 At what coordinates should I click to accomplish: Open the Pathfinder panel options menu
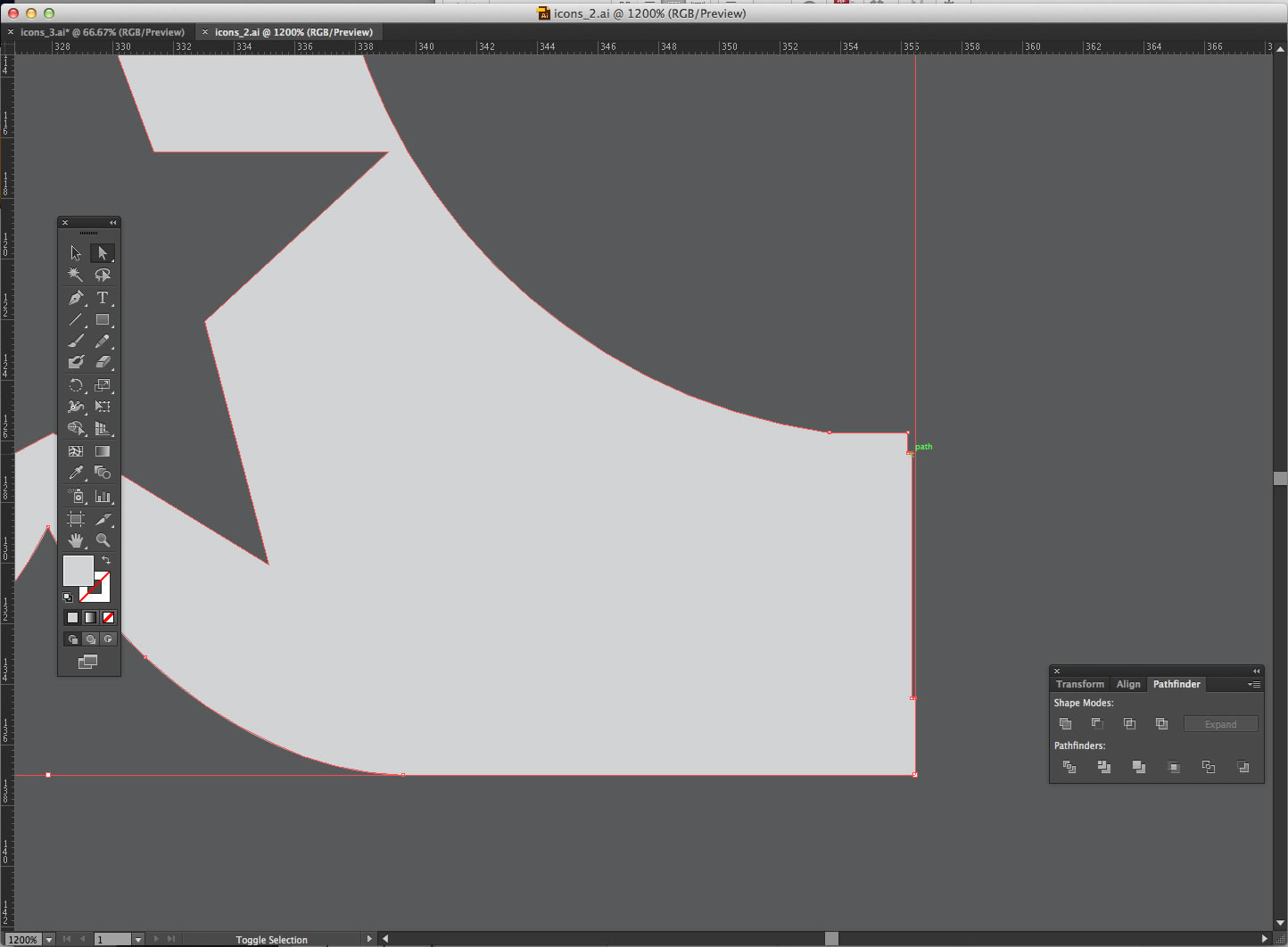pyautogui.click(x=1254, y=685)
